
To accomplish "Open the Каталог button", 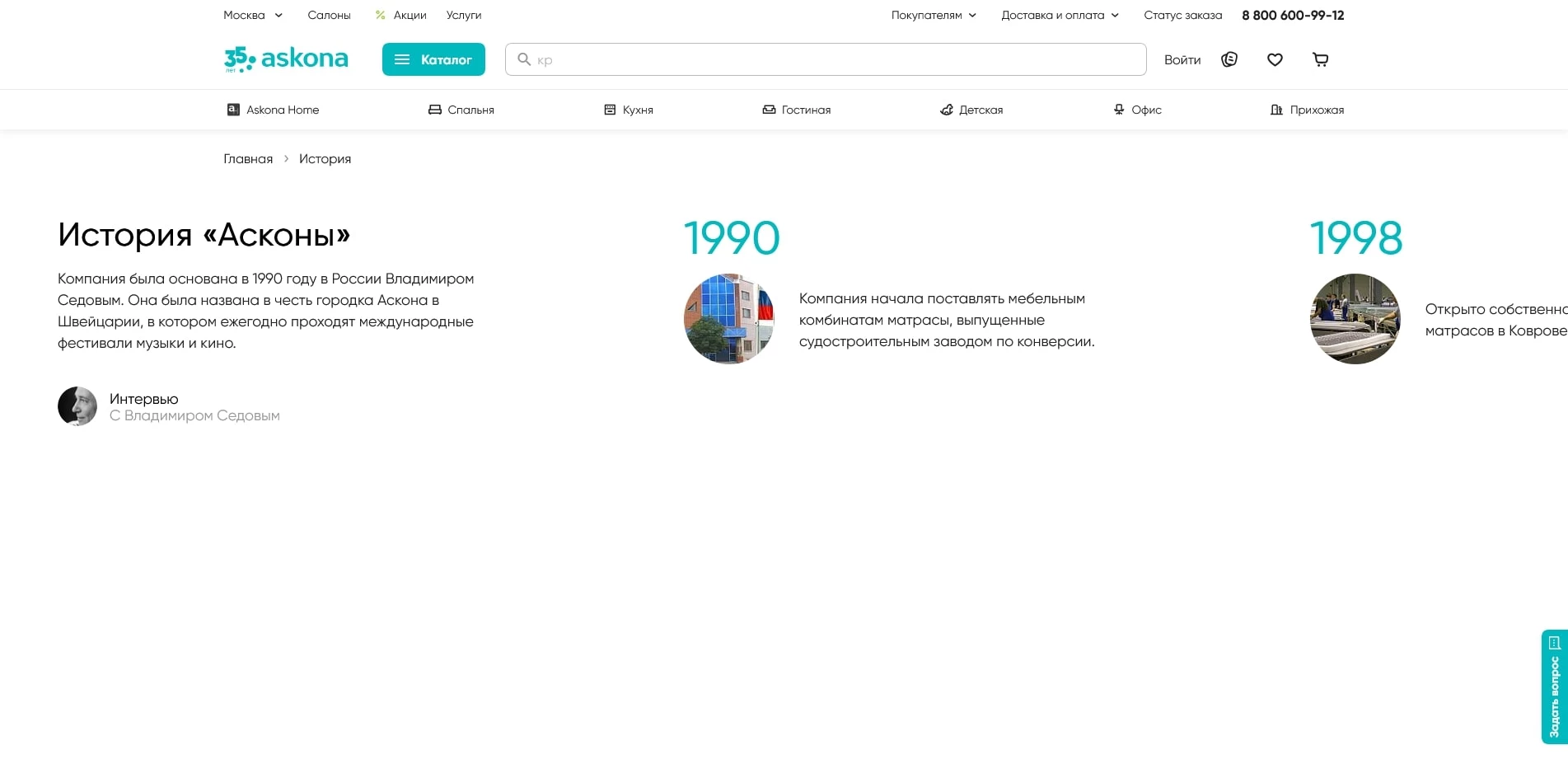I will coord(433,59).
